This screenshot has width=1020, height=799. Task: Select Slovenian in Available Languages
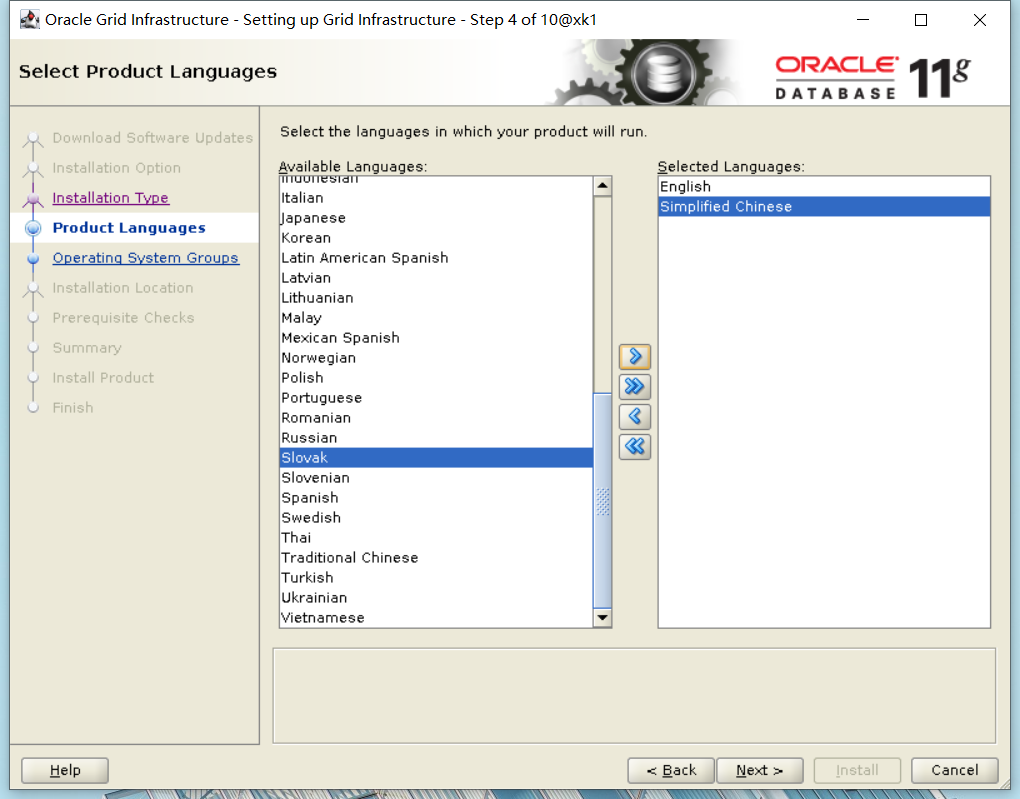436,478
